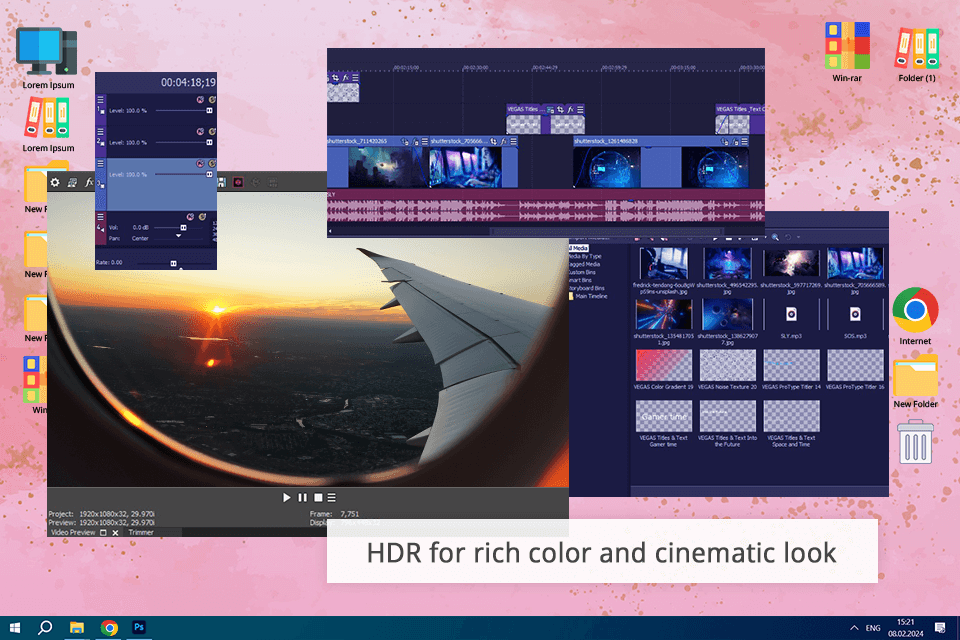Image resolution: width=960 pixels, height=640 pixels.
Task: Open Pan/Crop on shutterstock_705666 clip
Action: (493, 141)
